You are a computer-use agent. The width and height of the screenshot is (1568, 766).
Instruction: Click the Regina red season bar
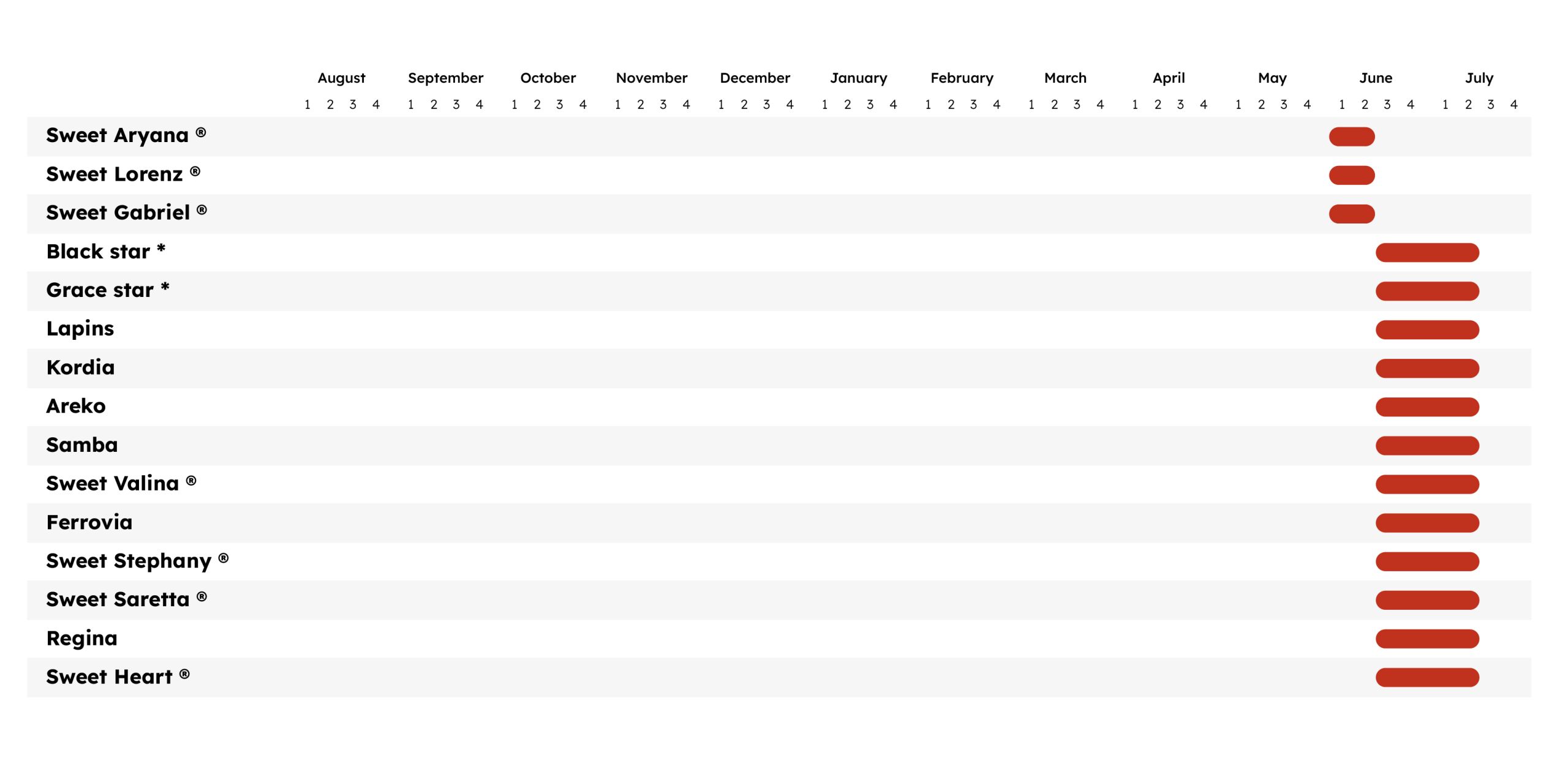pyautogui.click(x=1427, y=639)
